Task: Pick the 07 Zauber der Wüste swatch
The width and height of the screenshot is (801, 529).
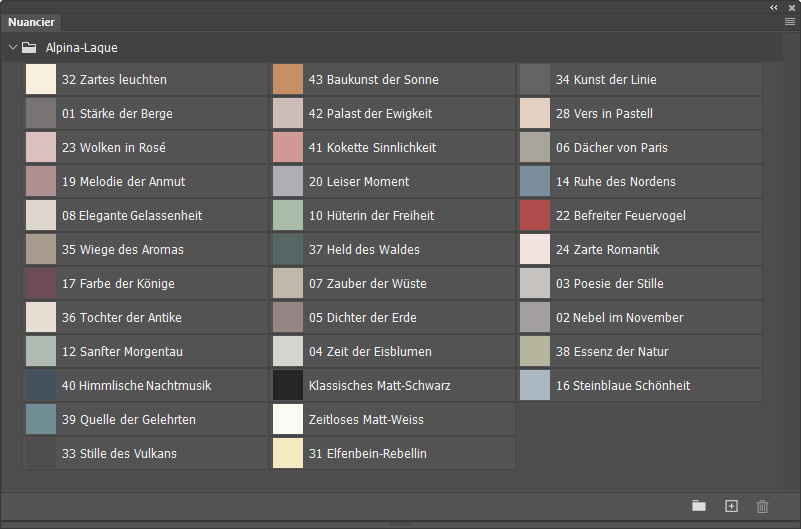Action: (x=288, y=283)
